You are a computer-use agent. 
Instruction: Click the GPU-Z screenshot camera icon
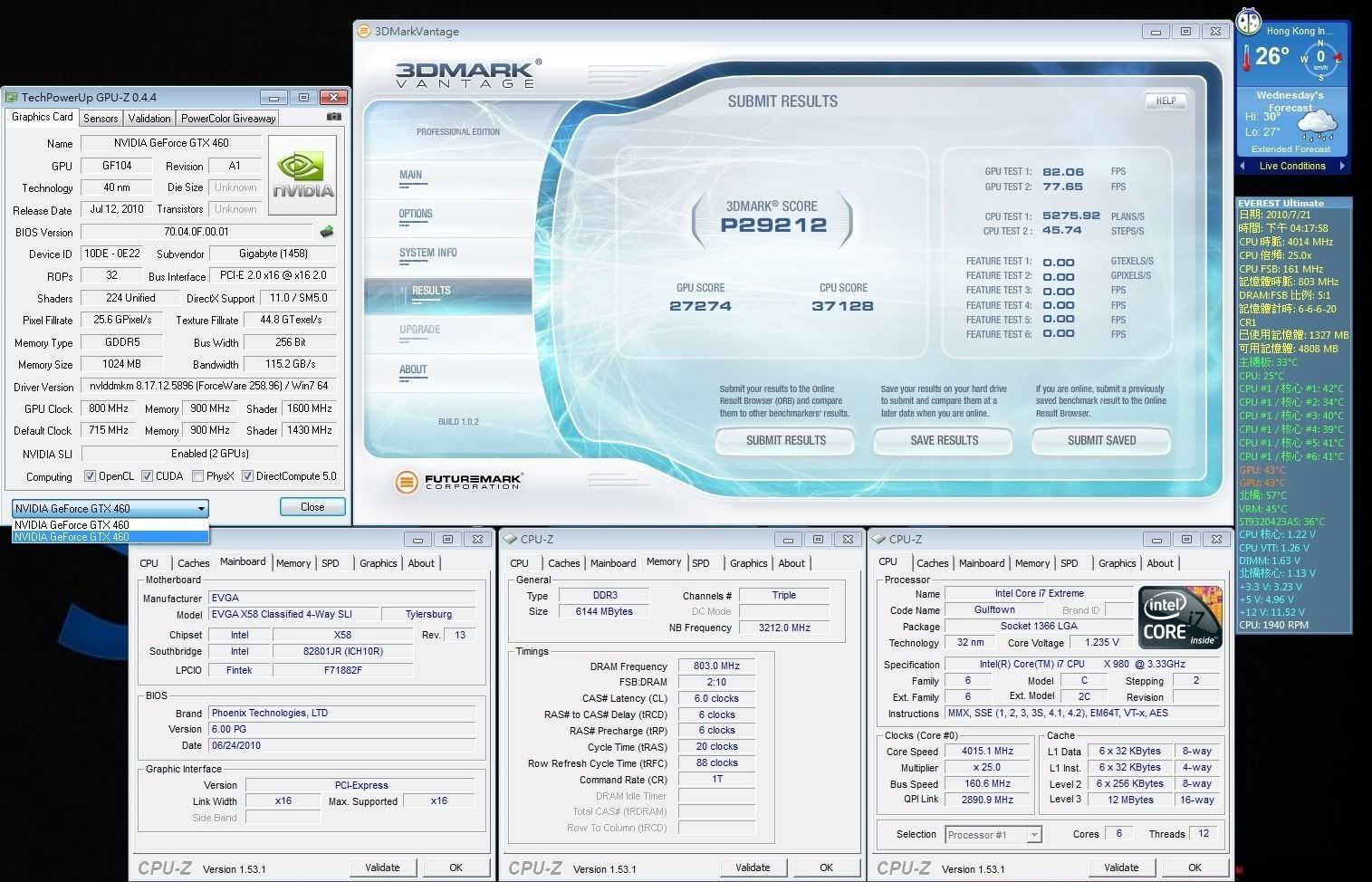click(x=333, y=117)
